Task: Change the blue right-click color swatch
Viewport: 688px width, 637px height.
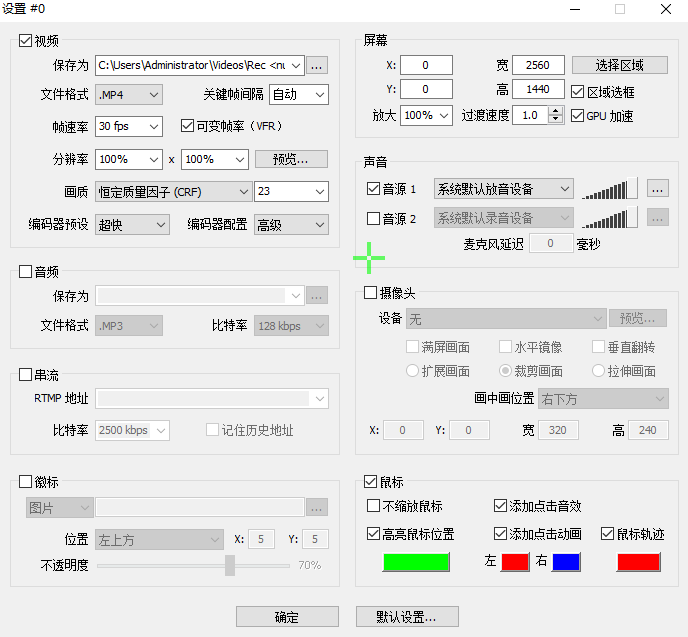Action: coord(566,562)
